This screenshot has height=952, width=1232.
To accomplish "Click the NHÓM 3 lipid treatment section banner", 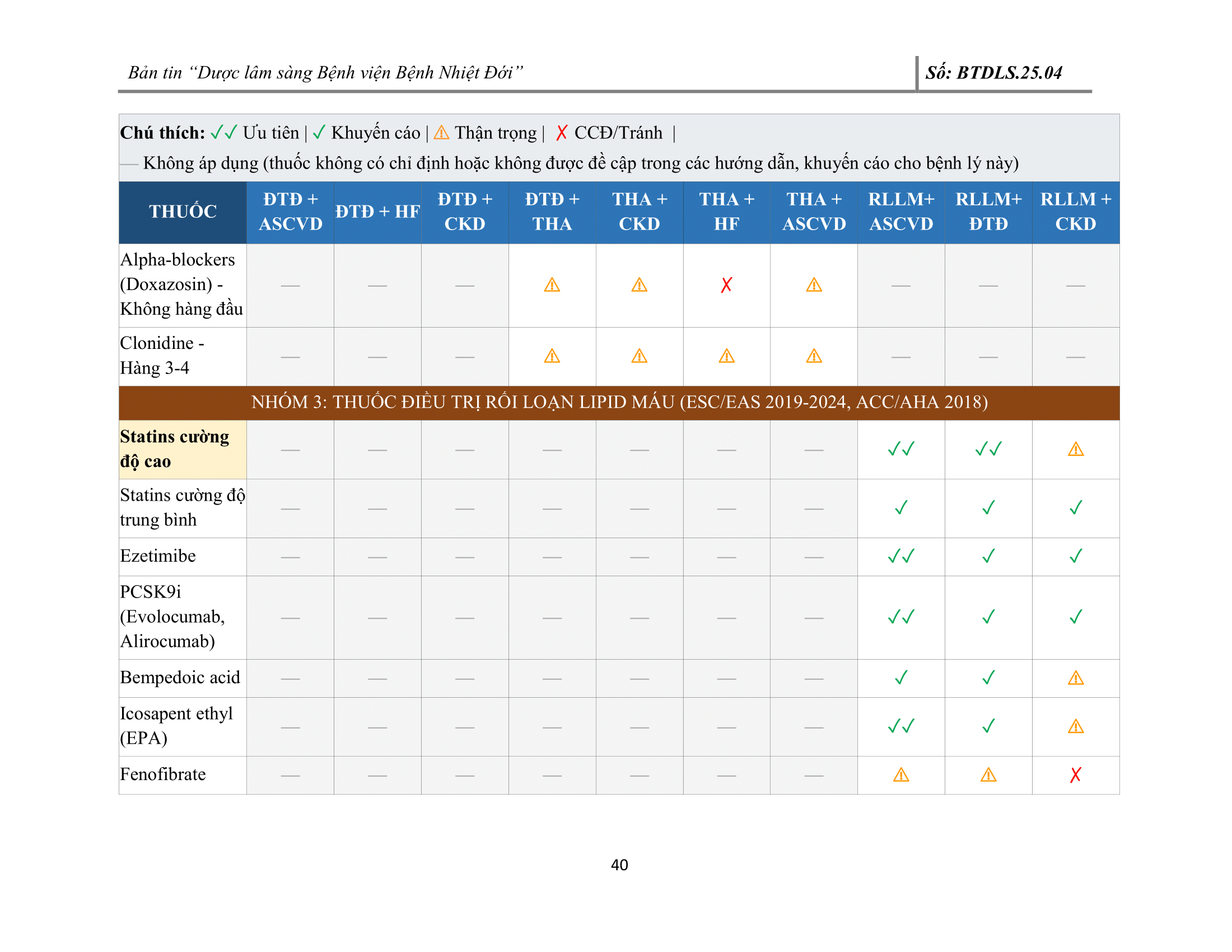I will (619, 402).
